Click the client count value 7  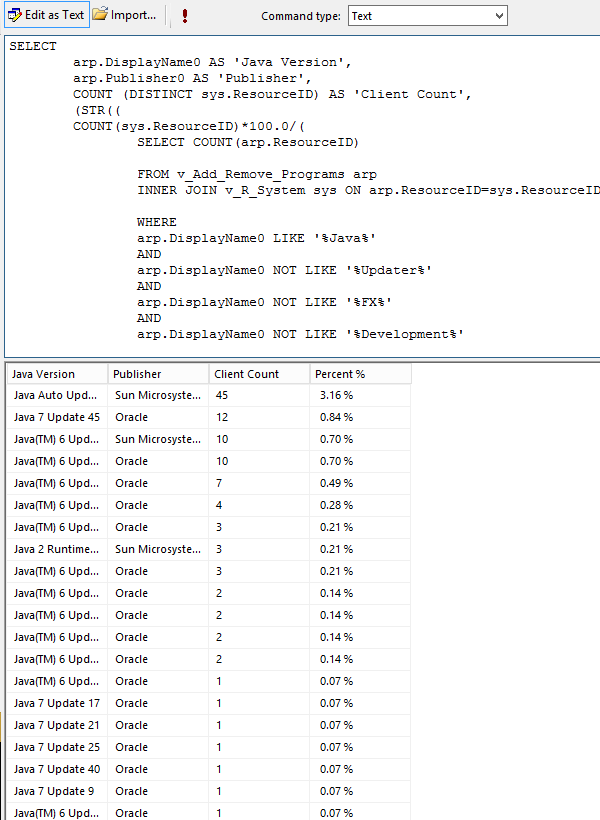coord(219,483)
